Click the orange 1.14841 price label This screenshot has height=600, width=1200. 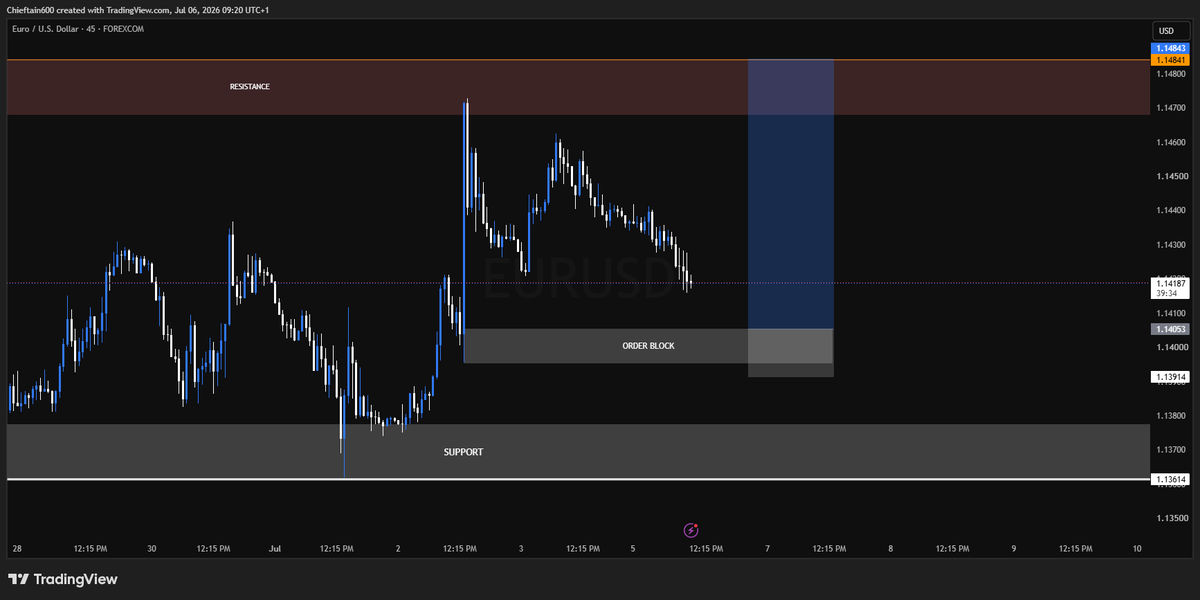tap(1171, 60)
